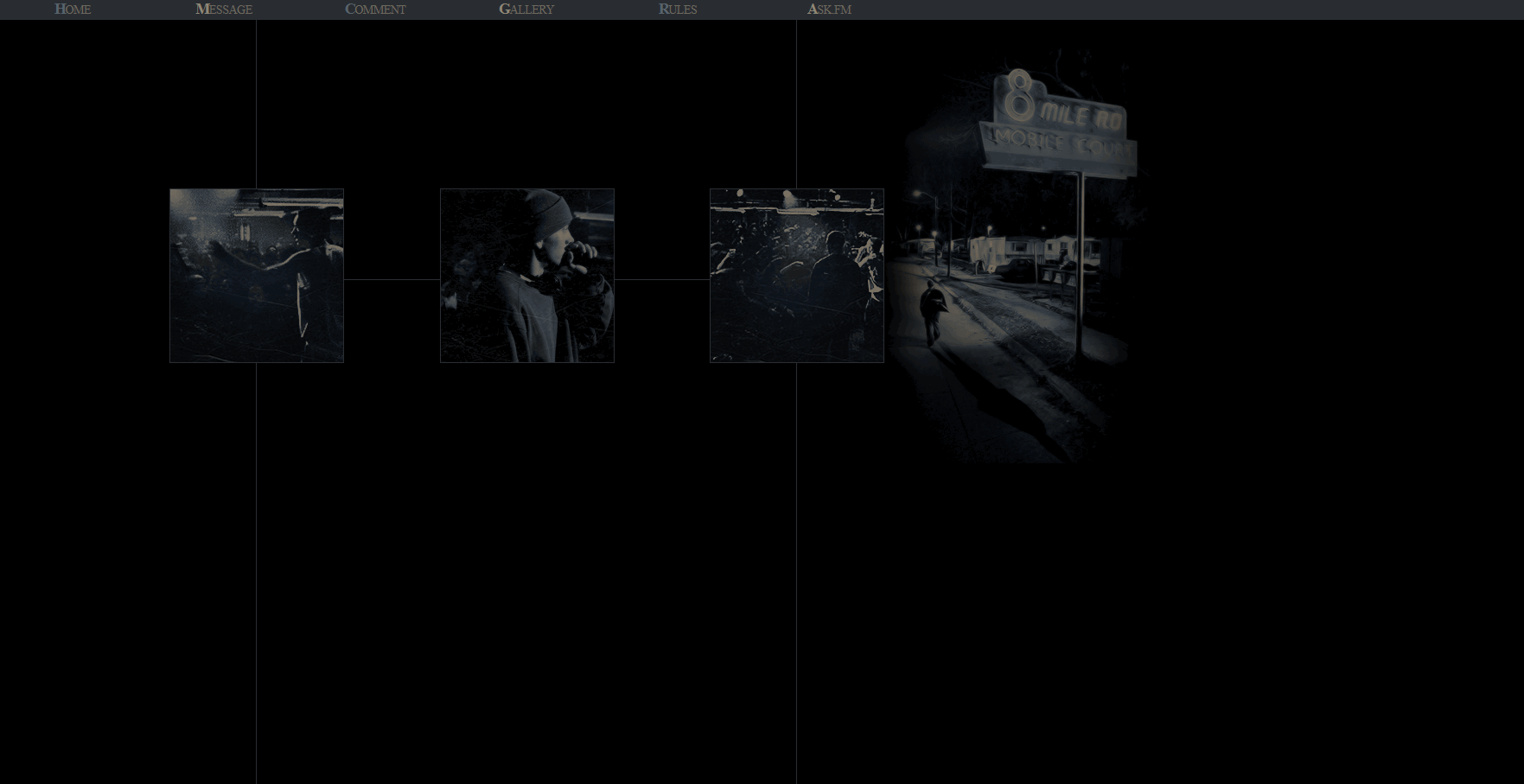Open thumbnail of performer seen from behind facing audience

pos(797,276)
